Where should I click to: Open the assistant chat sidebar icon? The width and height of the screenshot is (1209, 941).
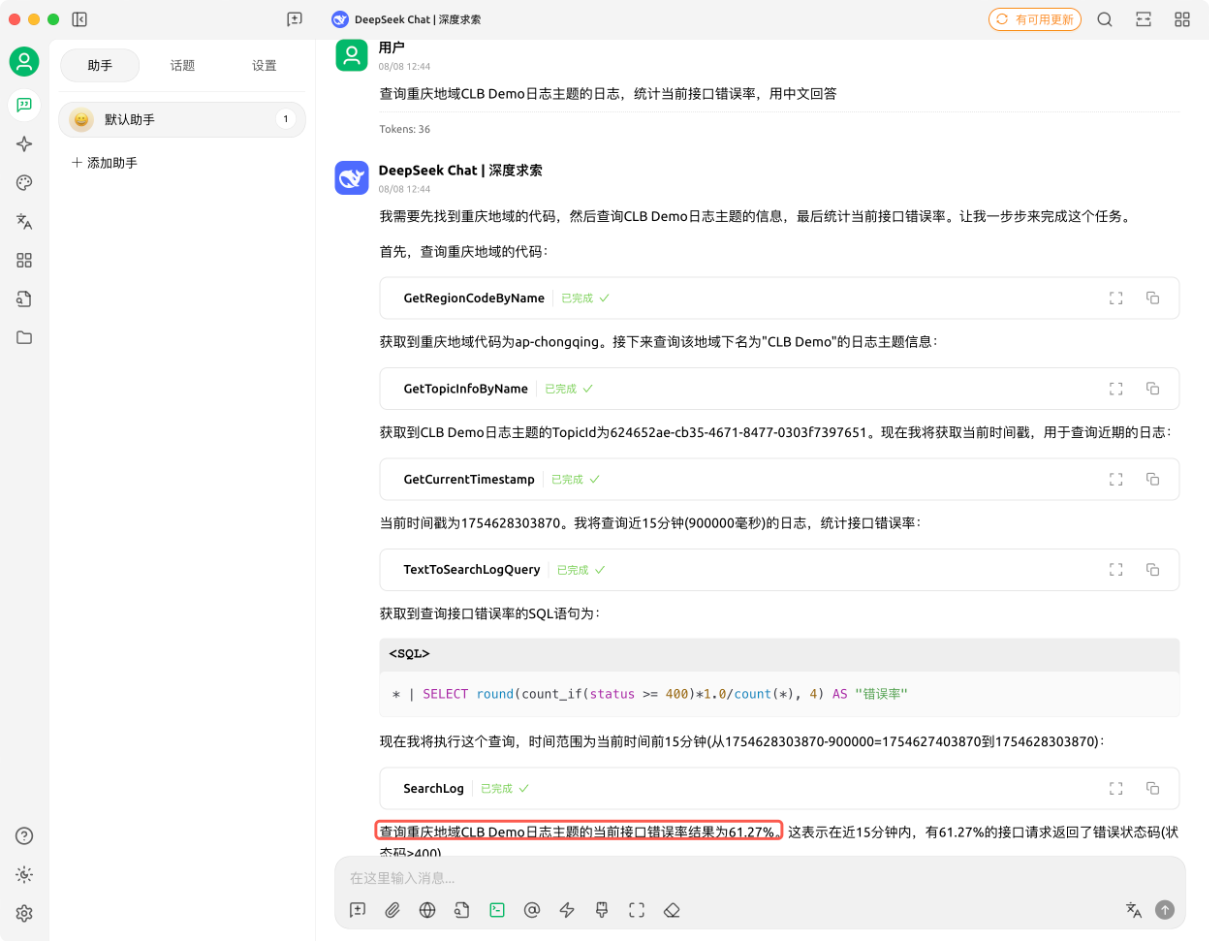[x=24, y=104]
